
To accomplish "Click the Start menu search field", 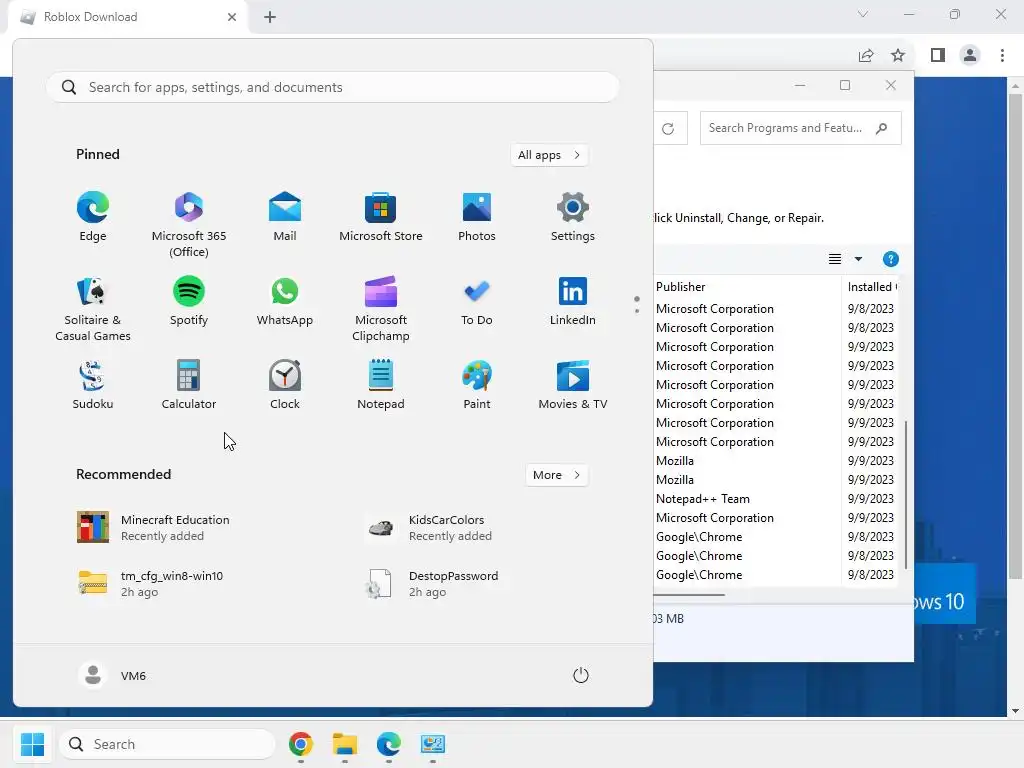I will (332, 88).
